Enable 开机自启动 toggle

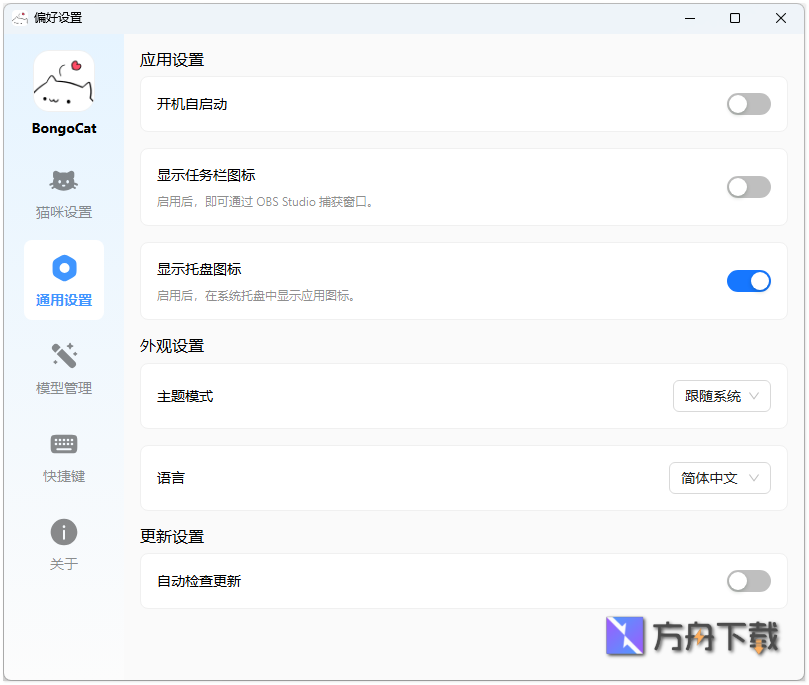748,104
